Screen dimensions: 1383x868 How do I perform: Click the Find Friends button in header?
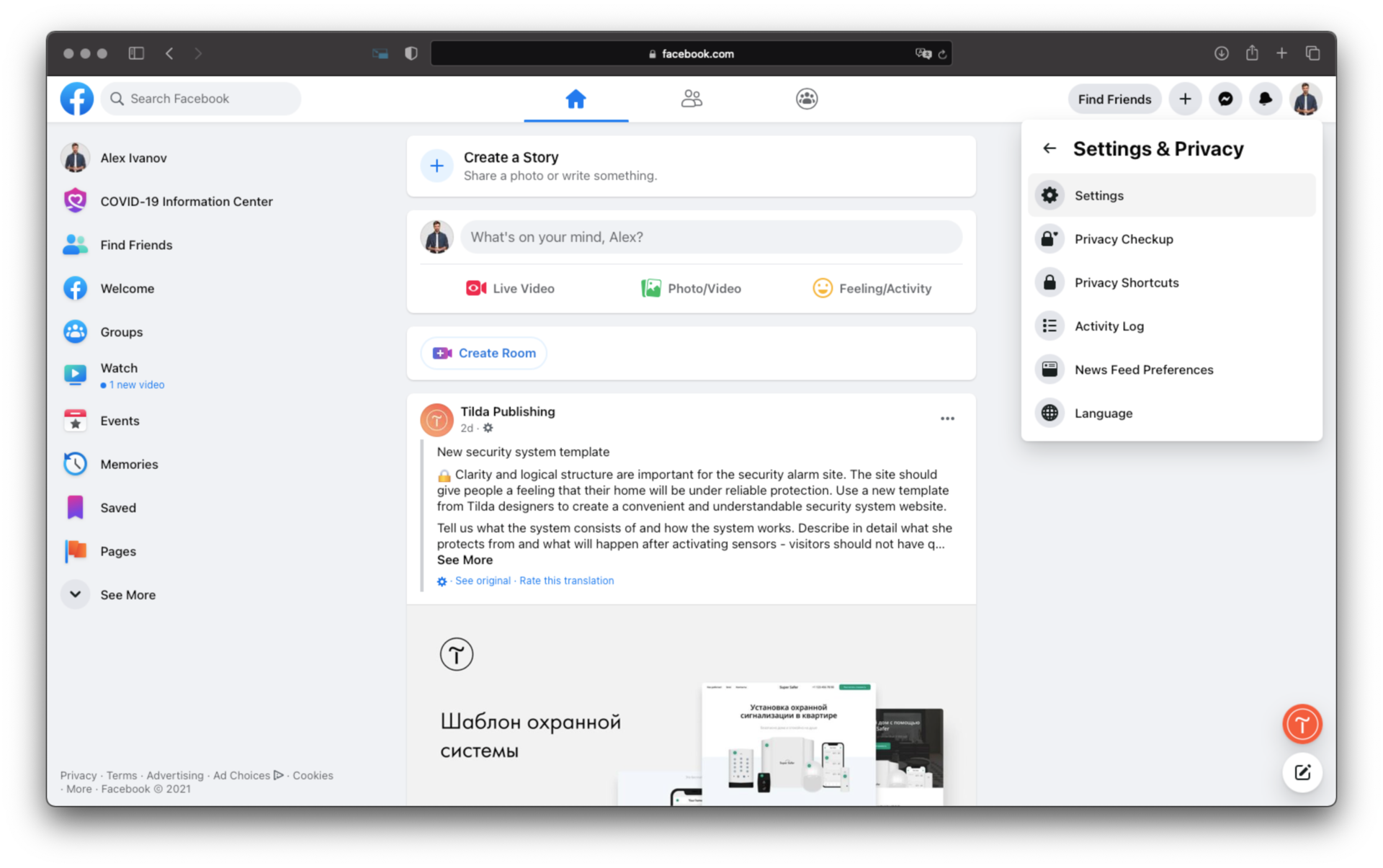click(x=1114, y=99)
